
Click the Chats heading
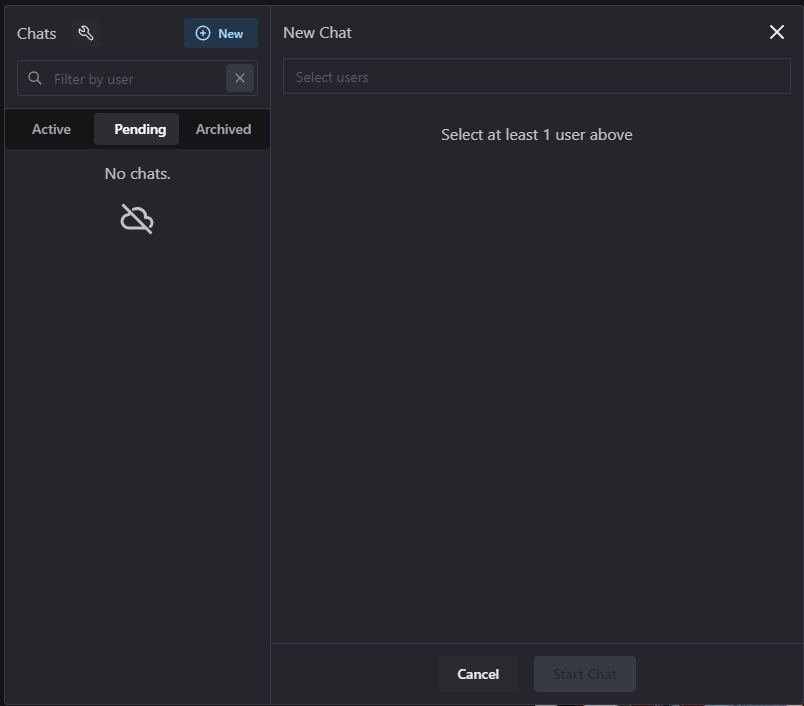36,34
